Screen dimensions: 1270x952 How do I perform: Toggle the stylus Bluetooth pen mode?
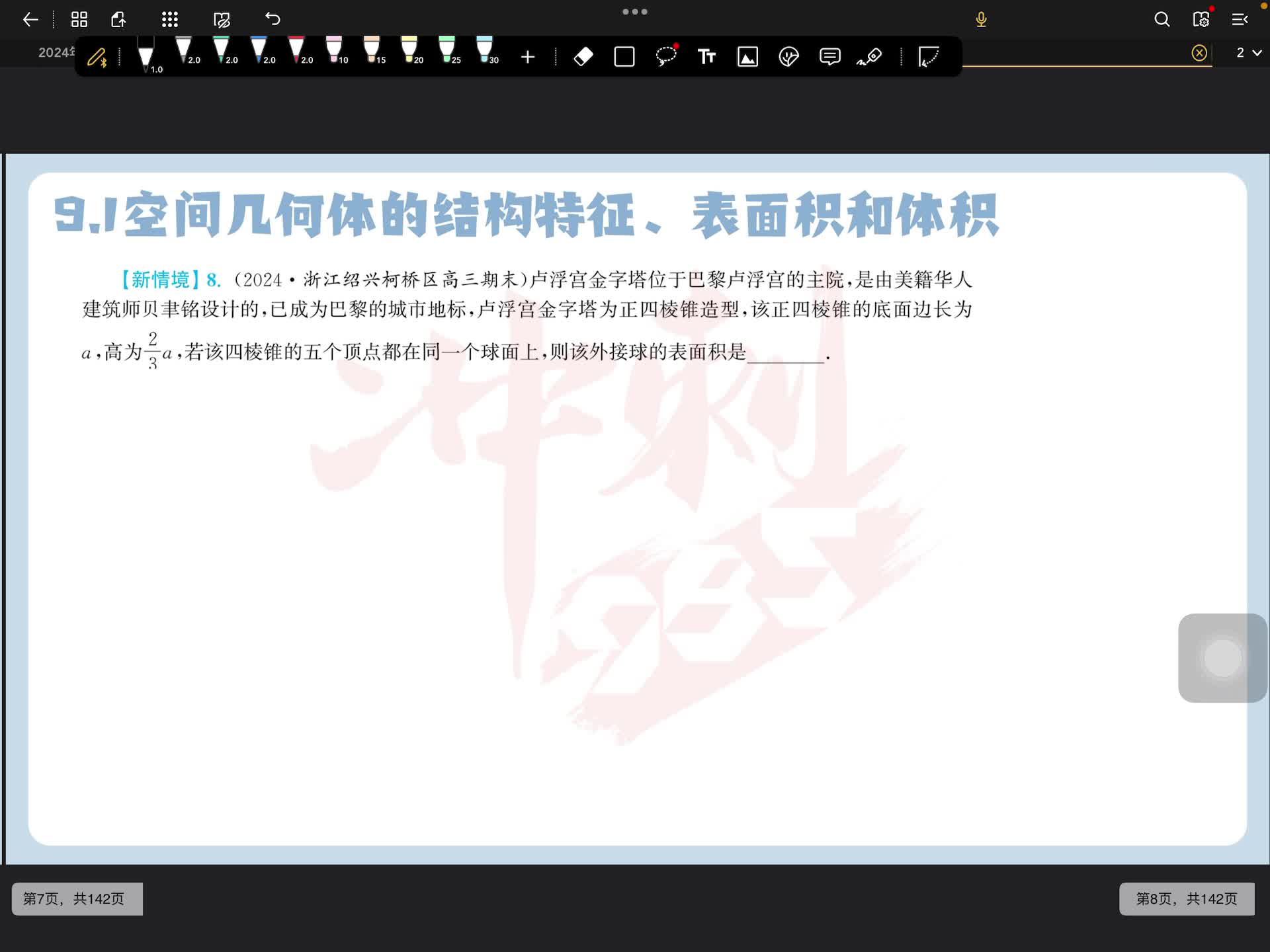click(x=97, y=58)
